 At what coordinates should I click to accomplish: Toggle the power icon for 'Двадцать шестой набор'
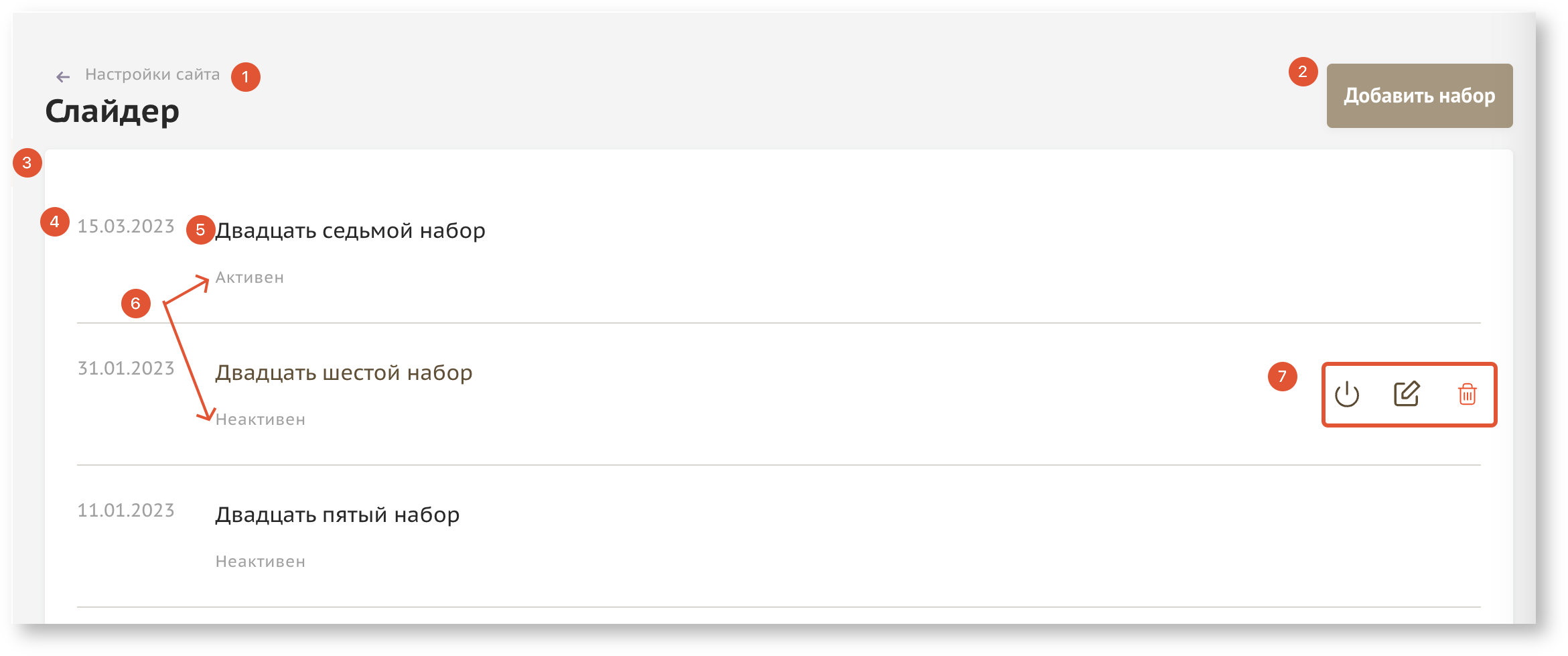pos(1346,395)
